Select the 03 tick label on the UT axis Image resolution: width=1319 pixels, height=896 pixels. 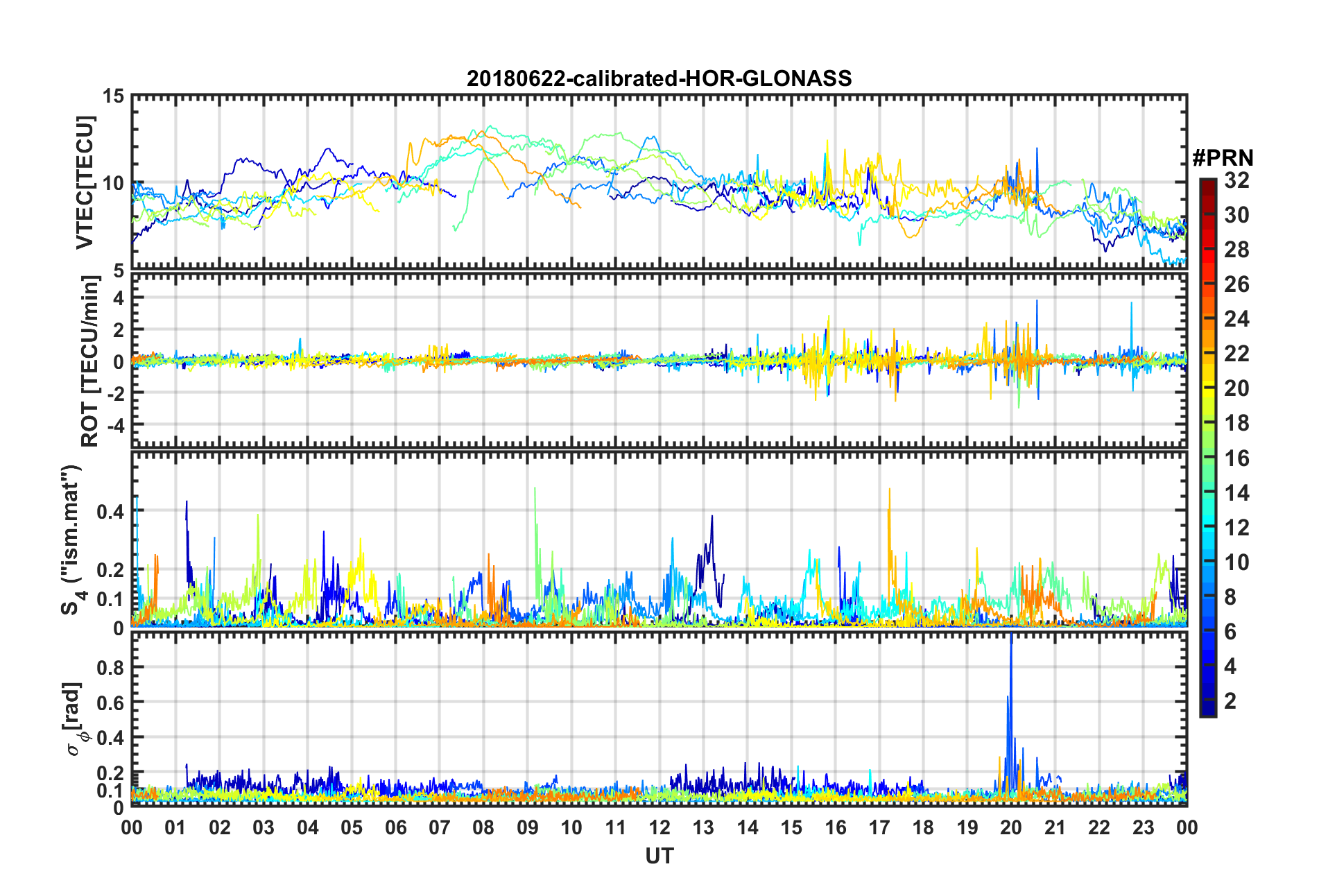264,828
